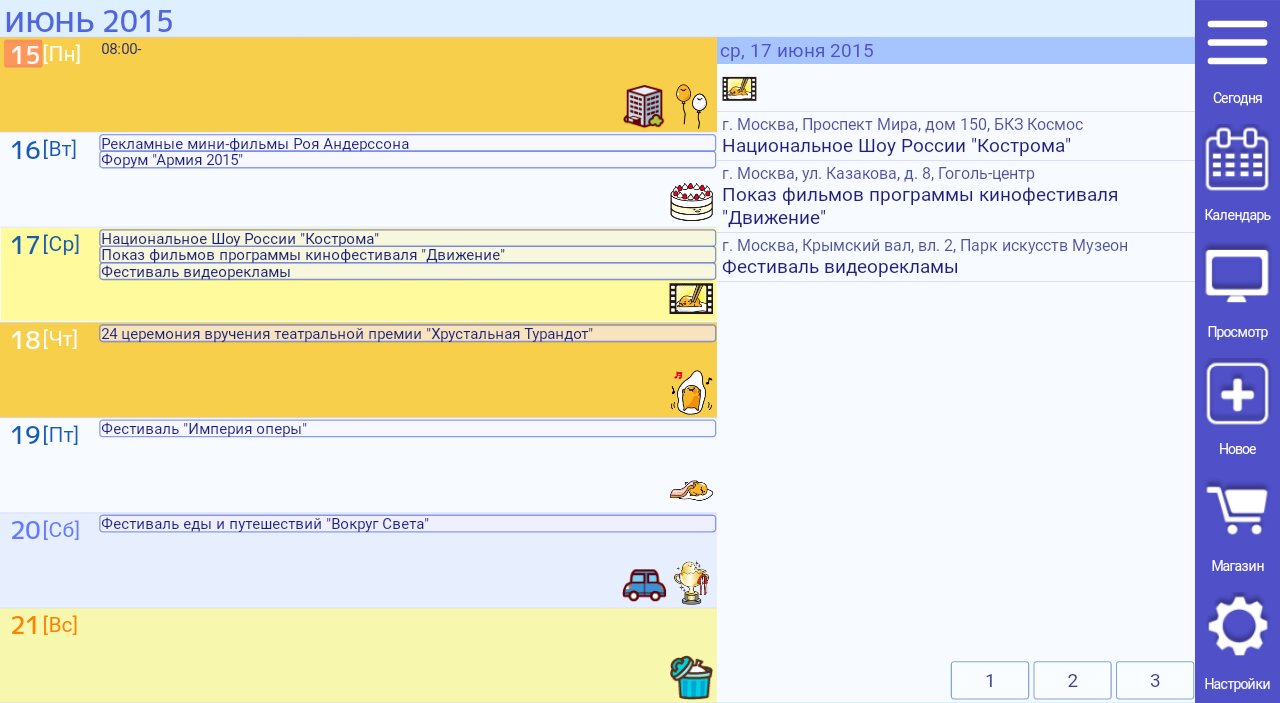Select day 20 [Сб]

coord(45,530)
